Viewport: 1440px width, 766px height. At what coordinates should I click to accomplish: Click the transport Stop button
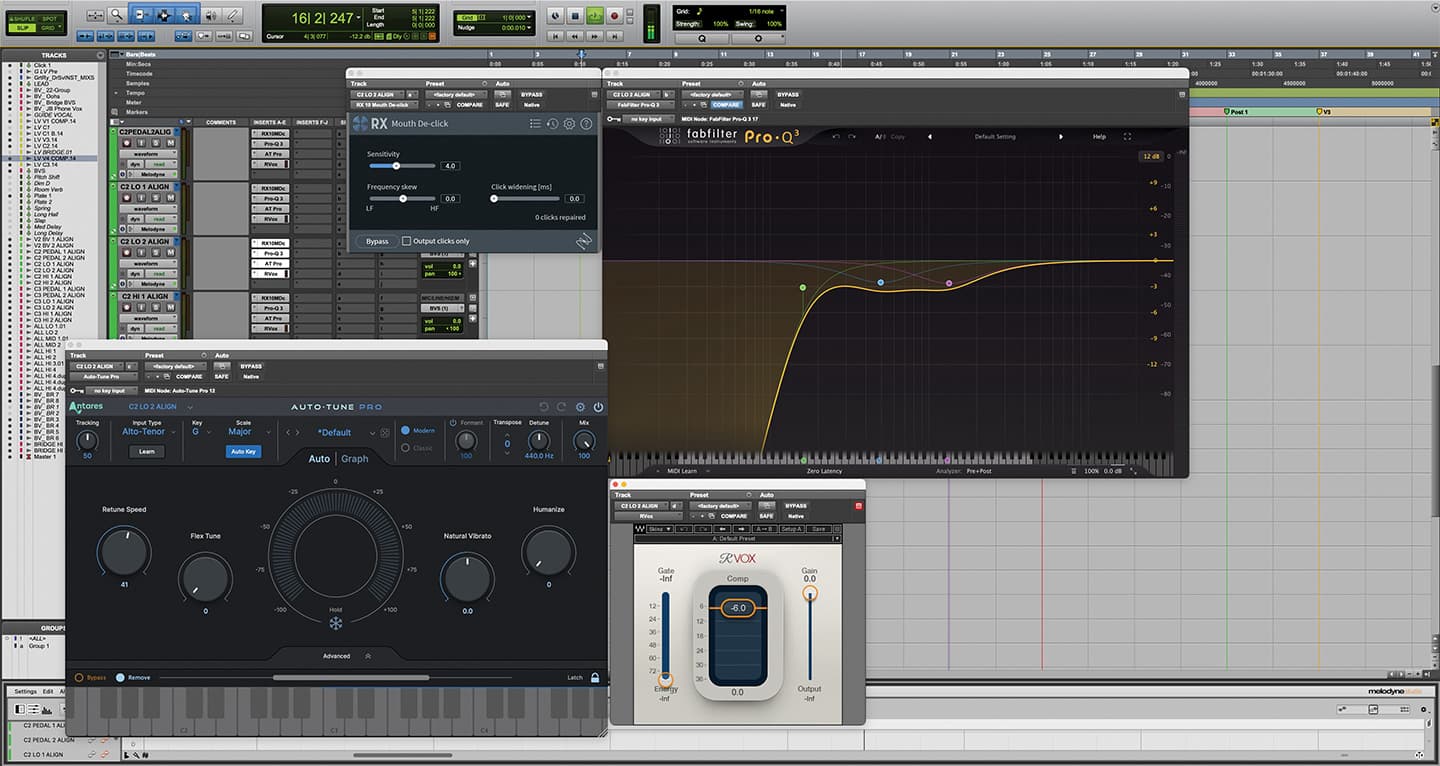click(x=575, y=16)
